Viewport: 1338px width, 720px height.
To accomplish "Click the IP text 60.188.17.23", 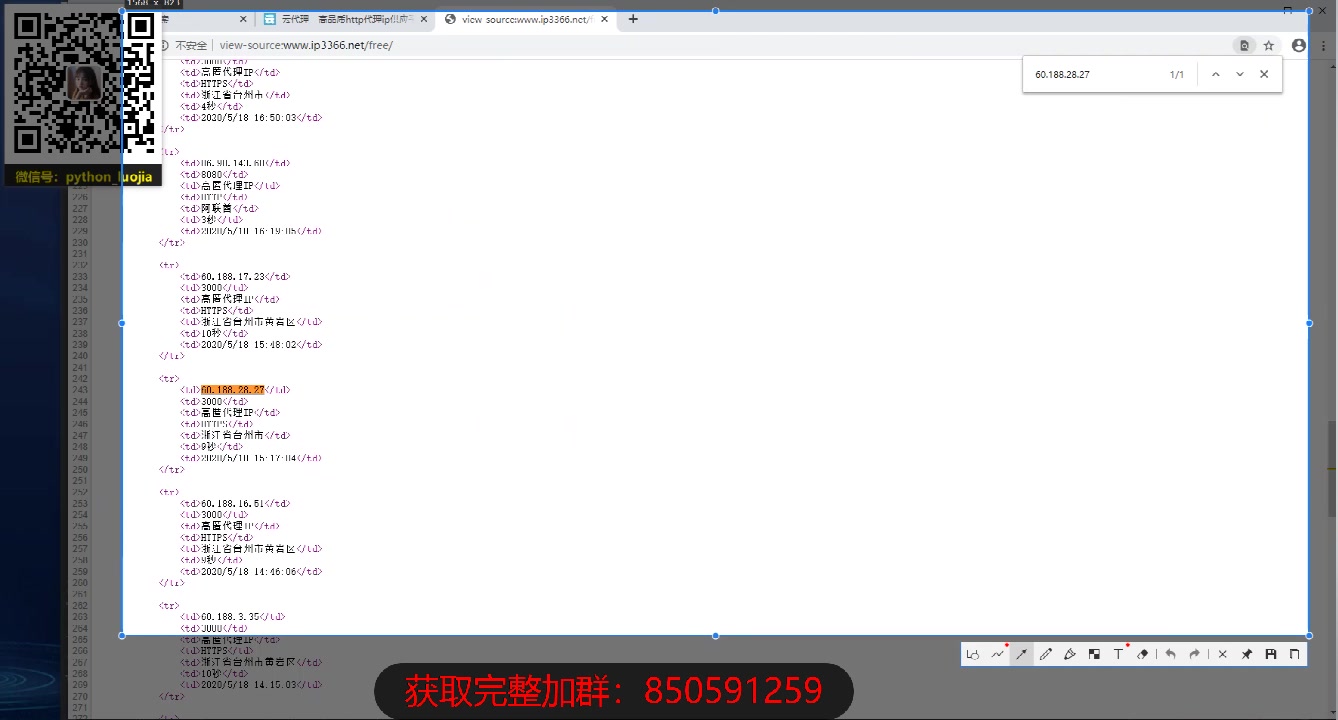I will pyautogui.click(x=233, y=276).
